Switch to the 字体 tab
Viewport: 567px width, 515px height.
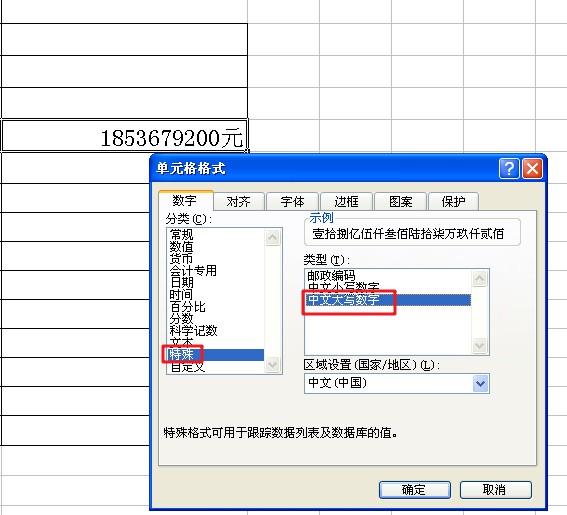point(292,201)
